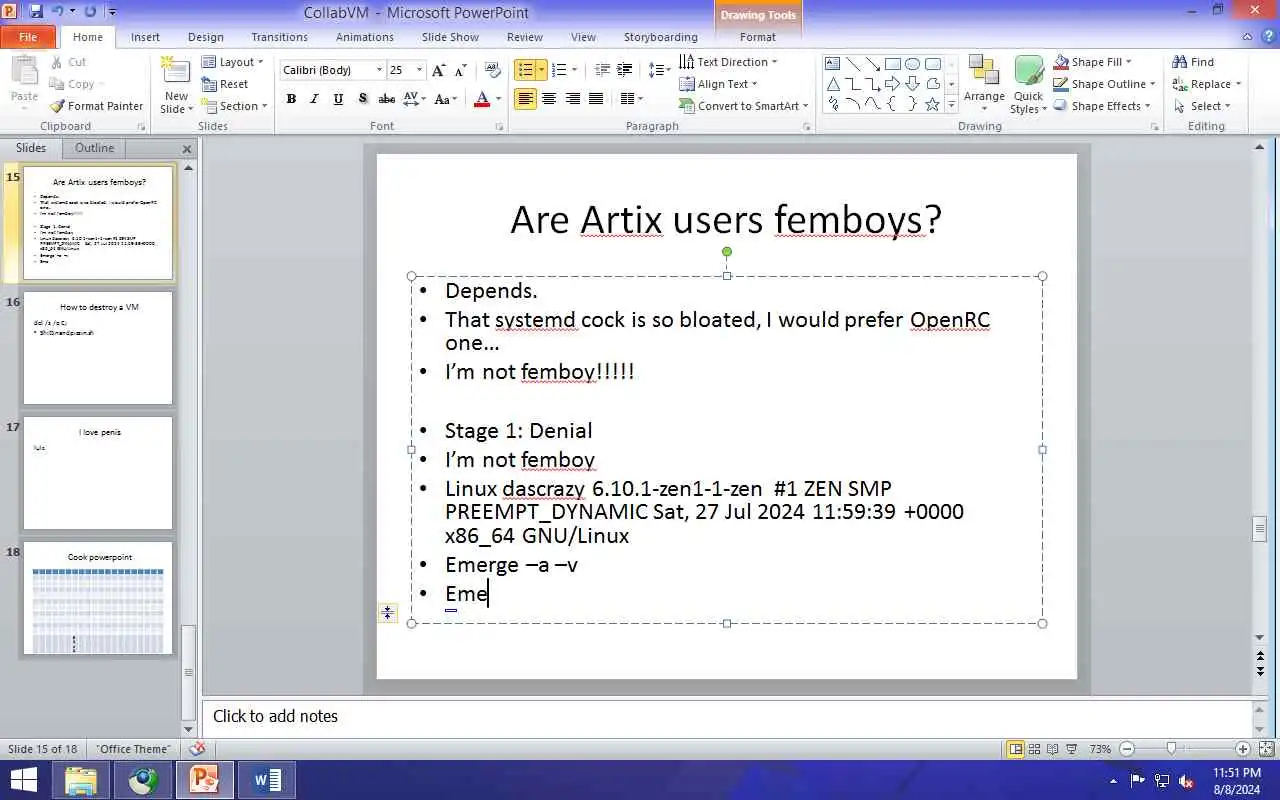Open Character Spacing dropdown
This screenshot has width=1280, height=800.
(415, 99)
